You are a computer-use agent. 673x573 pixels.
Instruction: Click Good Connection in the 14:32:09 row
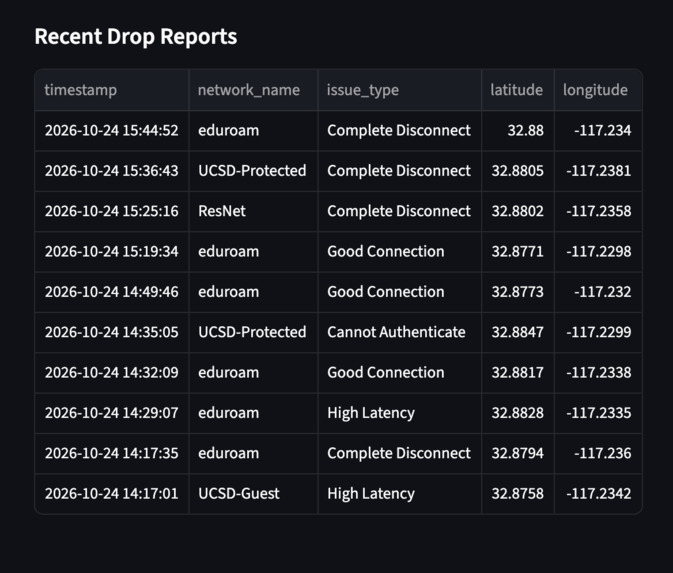point(400,373)
